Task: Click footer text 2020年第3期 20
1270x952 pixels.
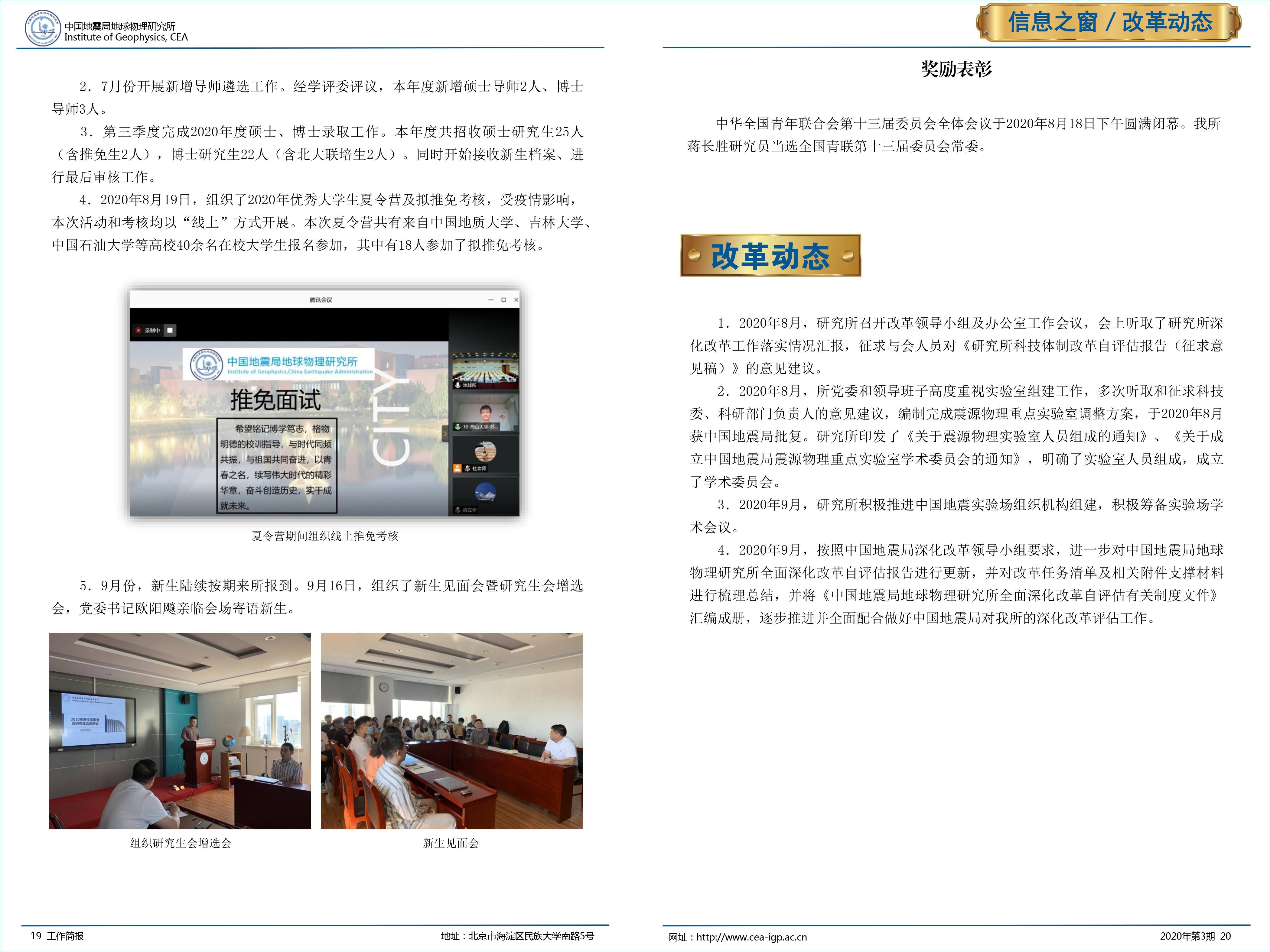Action: click(1195, 936)
